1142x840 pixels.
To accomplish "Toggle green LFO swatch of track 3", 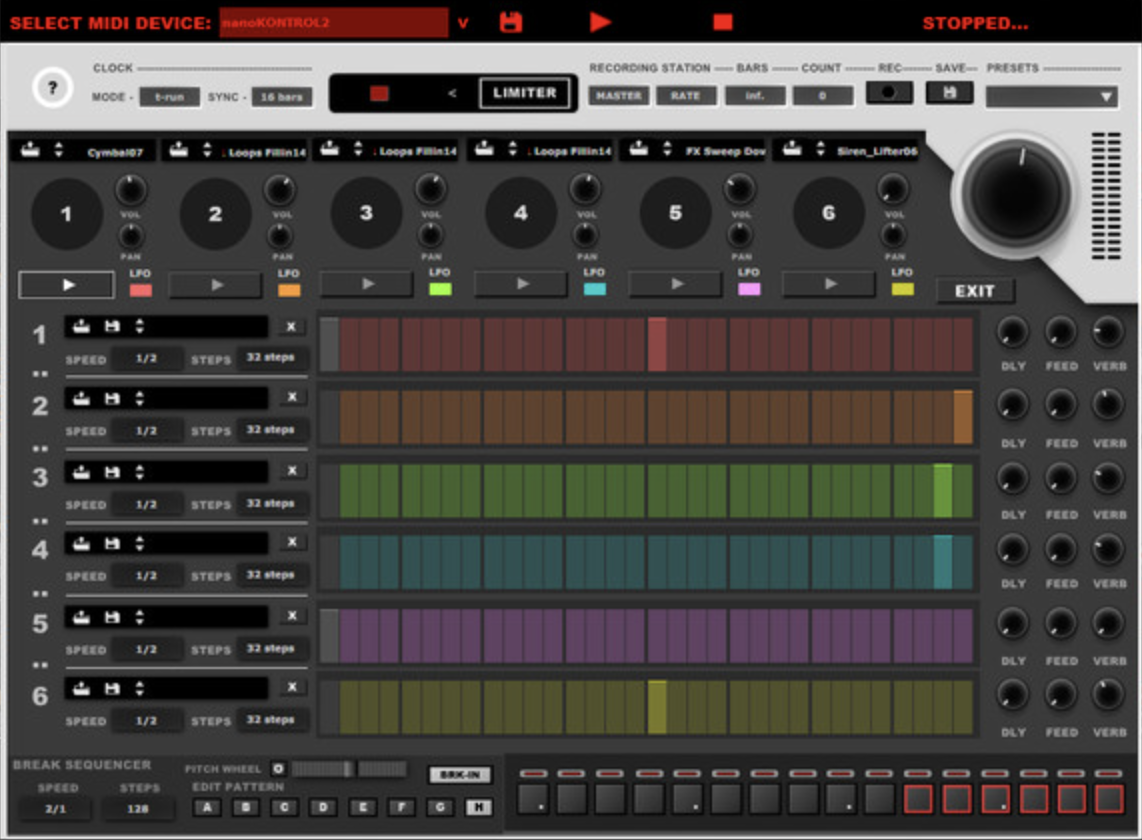I will (440, 288).
